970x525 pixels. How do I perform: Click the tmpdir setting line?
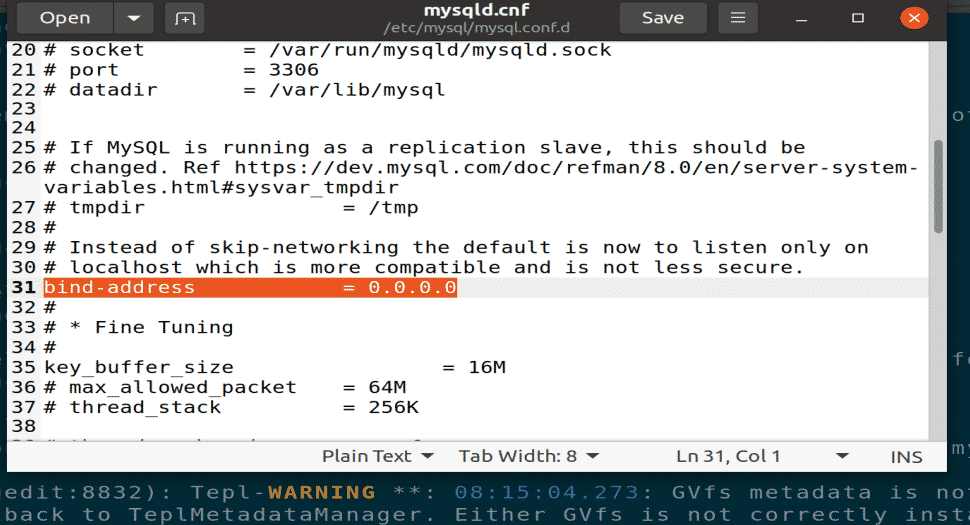pos(231,208)
